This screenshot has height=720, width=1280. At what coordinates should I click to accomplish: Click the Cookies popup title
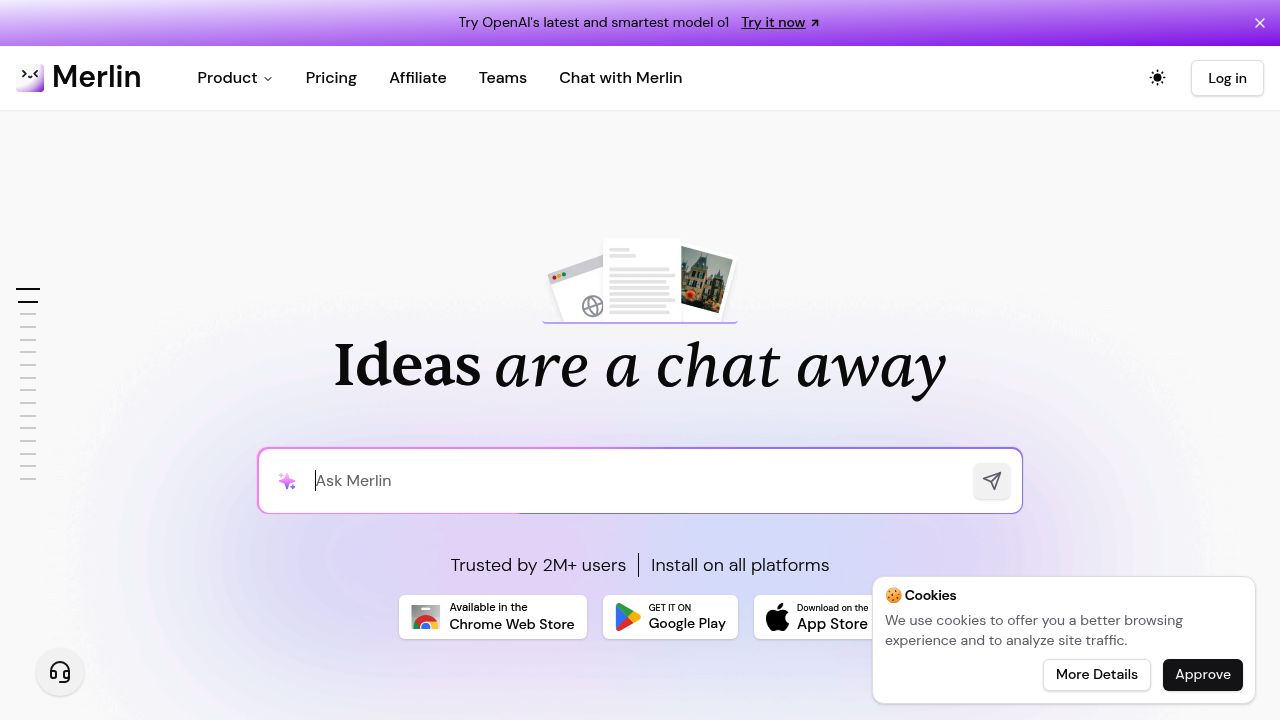[921, 595]
